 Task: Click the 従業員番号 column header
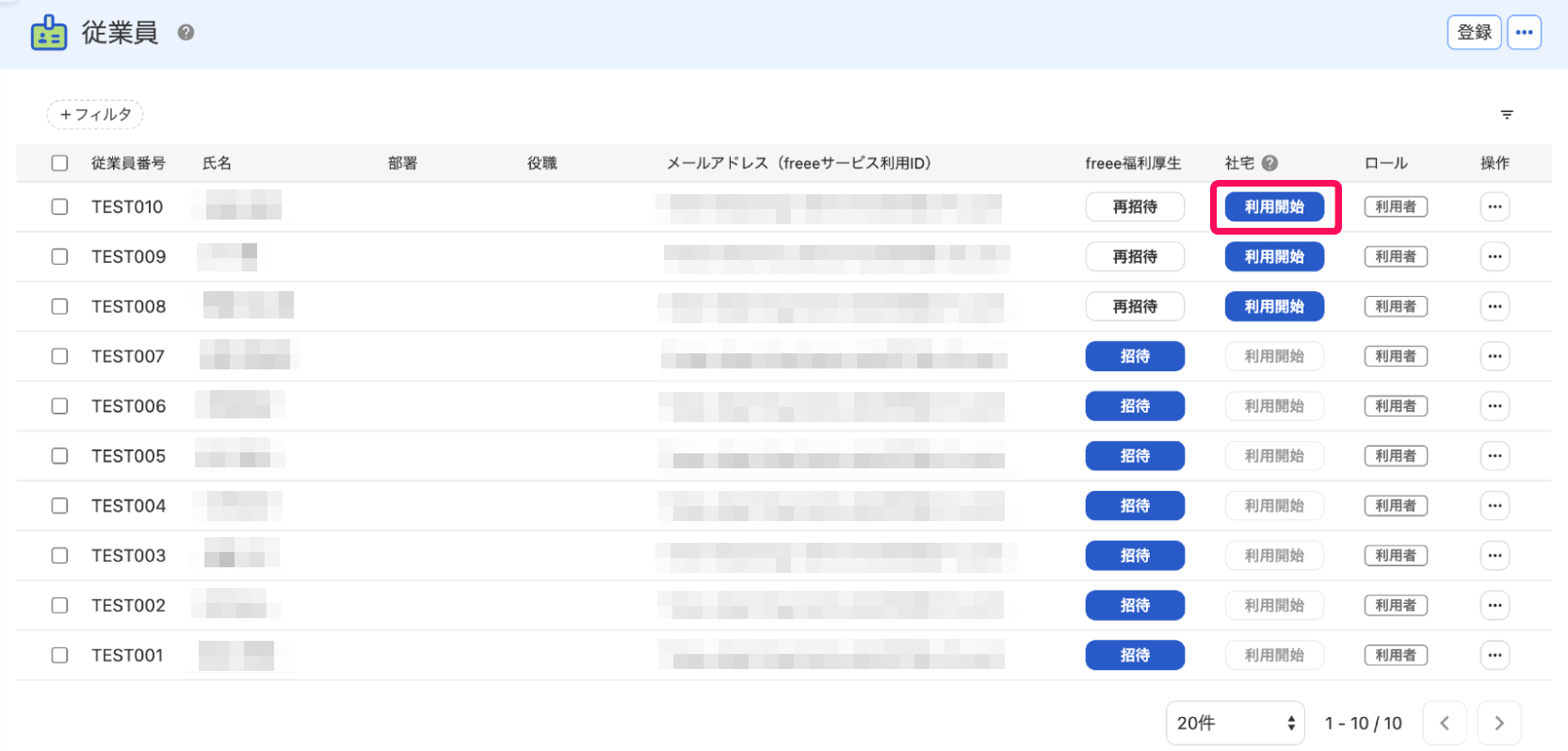pos(128,163)
